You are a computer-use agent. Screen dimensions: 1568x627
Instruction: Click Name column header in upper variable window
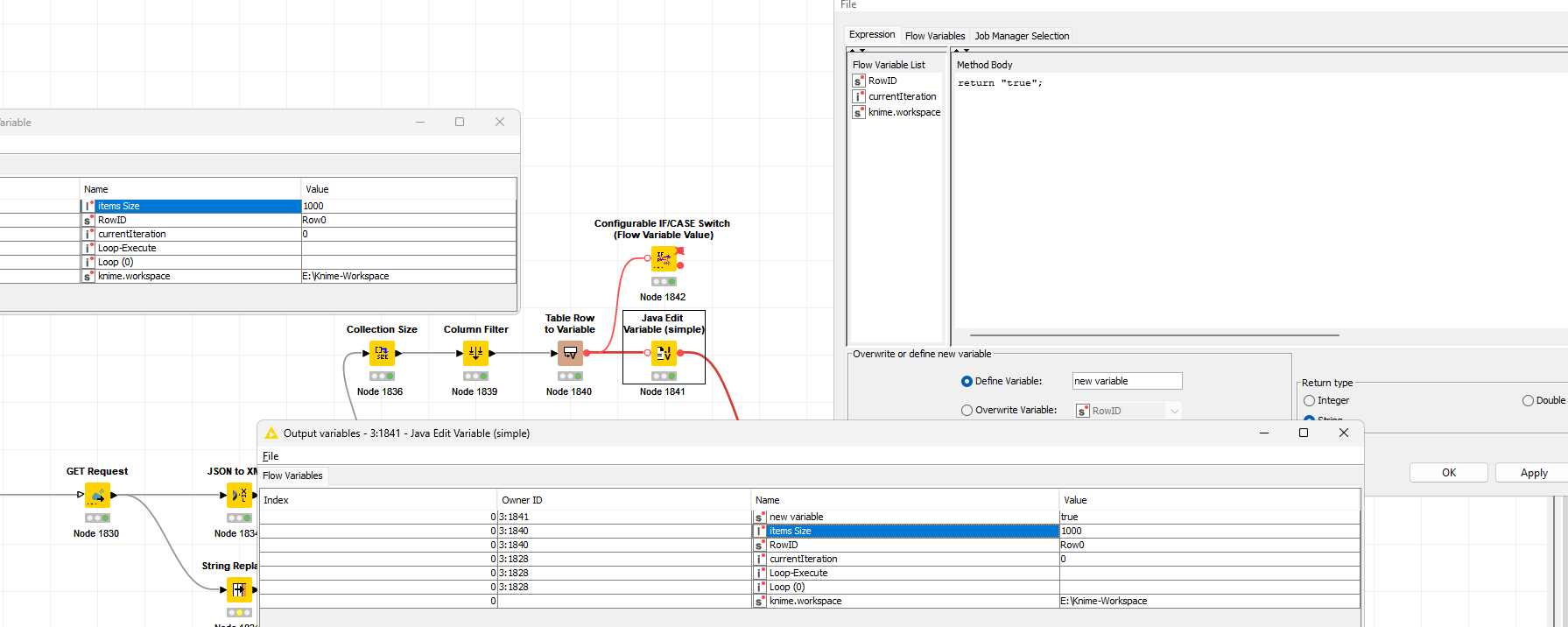click(x=190, y=189)
